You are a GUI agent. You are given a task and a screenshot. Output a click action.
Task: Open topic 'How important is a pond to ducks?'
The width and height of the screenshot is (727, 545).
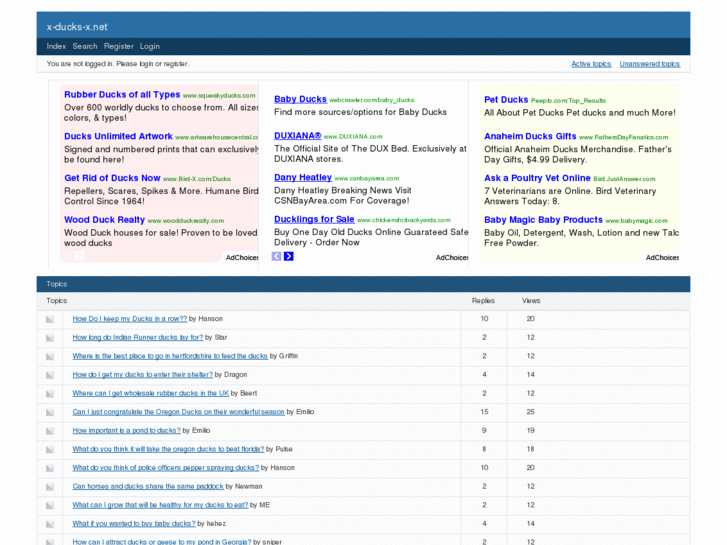pyautogui.click(x=127, y=430)
